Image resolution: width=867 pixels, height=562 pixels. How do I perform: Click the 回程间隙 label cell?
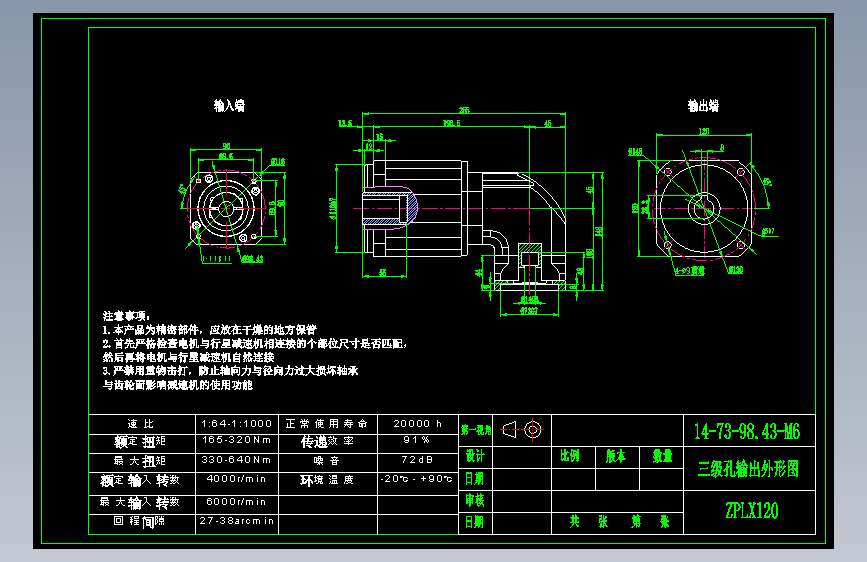pyautogui.click(x=142, y=522)
